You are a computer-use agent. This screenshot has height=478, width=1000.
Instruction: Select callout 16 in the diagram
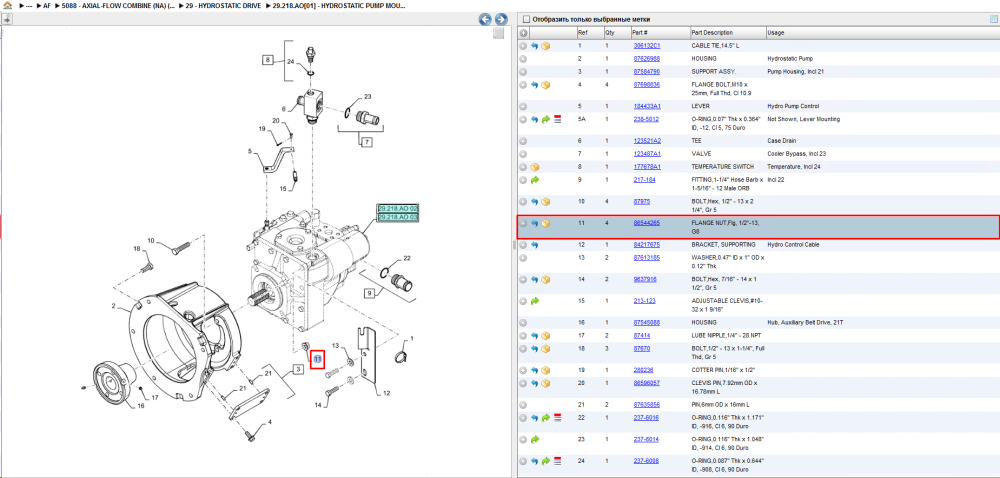click(142, 405)
